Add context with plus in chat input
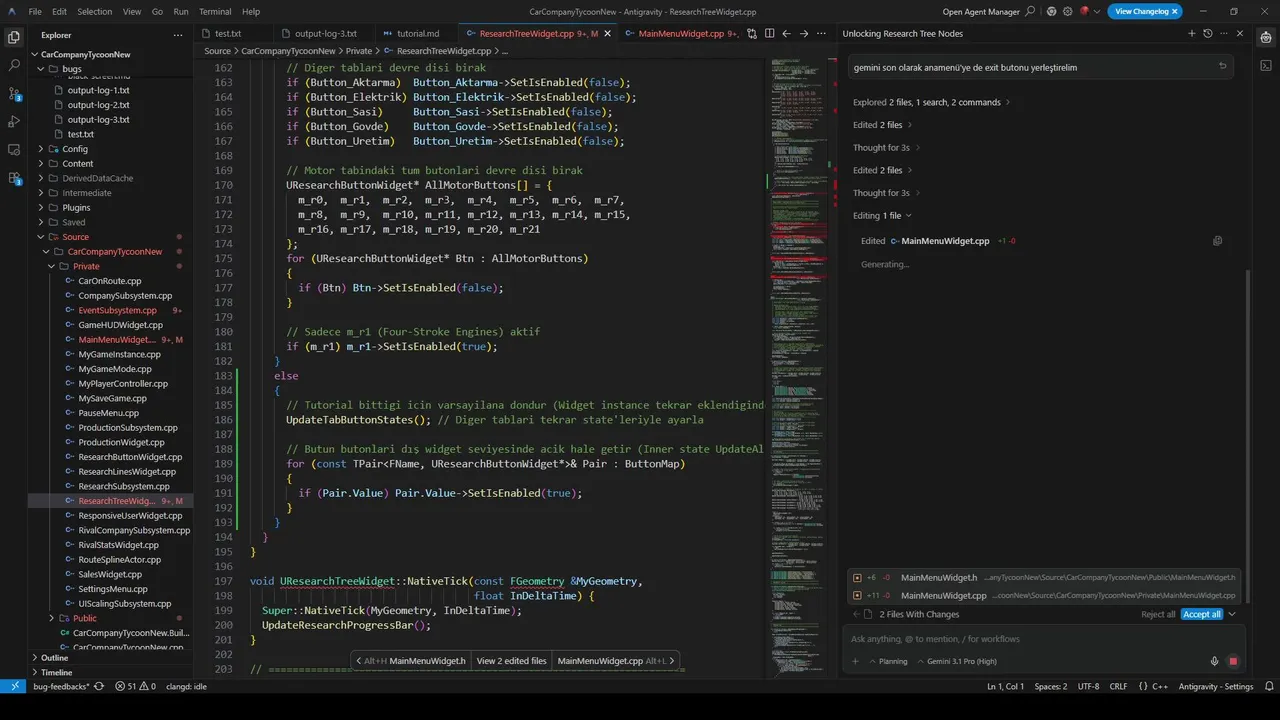The image size is (1280, 720). (x=855, y=661)
